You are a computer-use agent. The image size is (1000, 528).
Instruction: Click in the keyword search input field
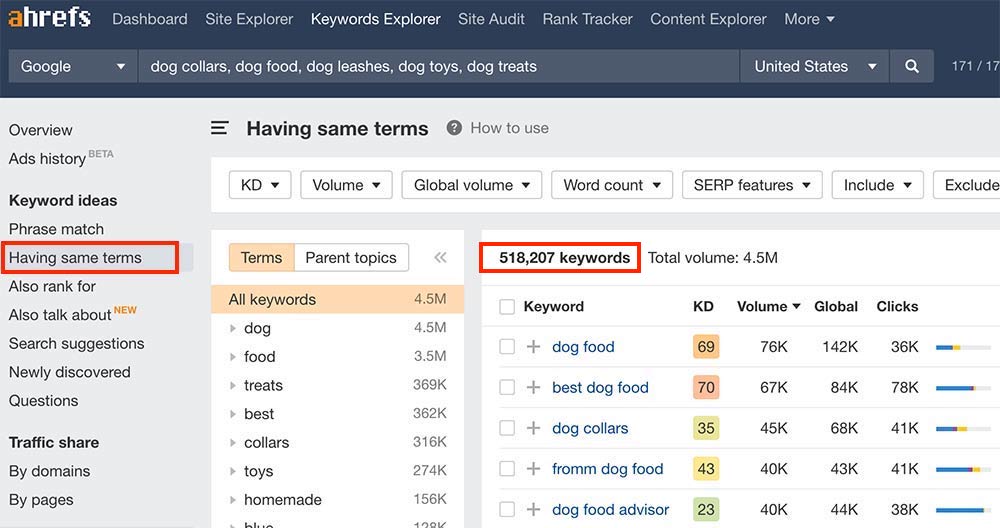click(x=439, y=66)
